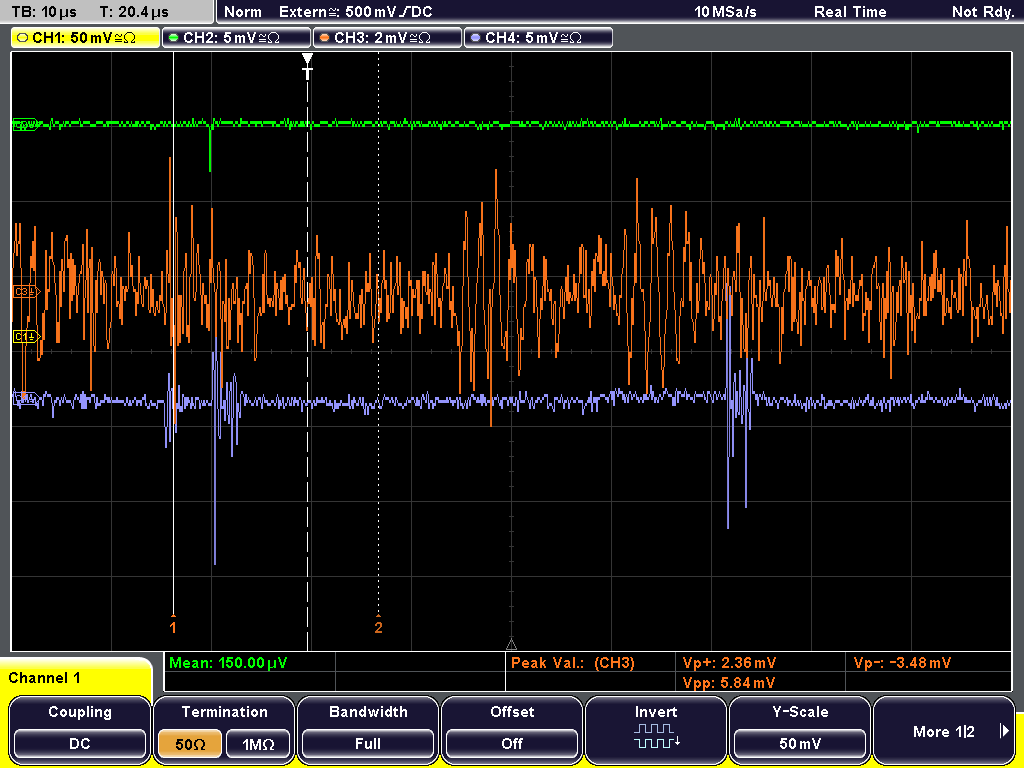Click the Channel 1 menu title
1024x768 pixels.
(44, 678)
